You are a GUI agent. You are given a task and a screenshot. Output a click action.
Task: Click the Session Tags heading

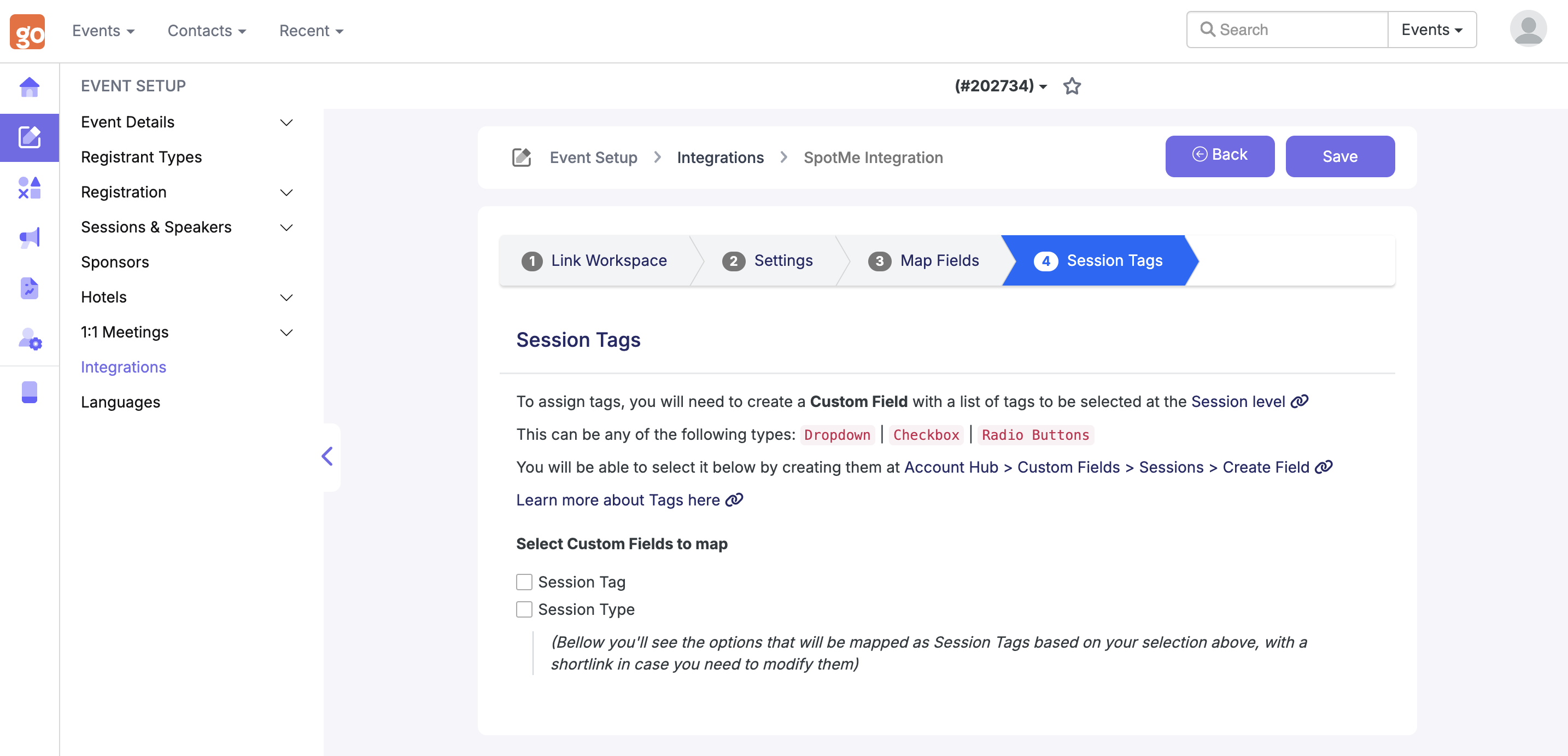[x=578, y=339]
